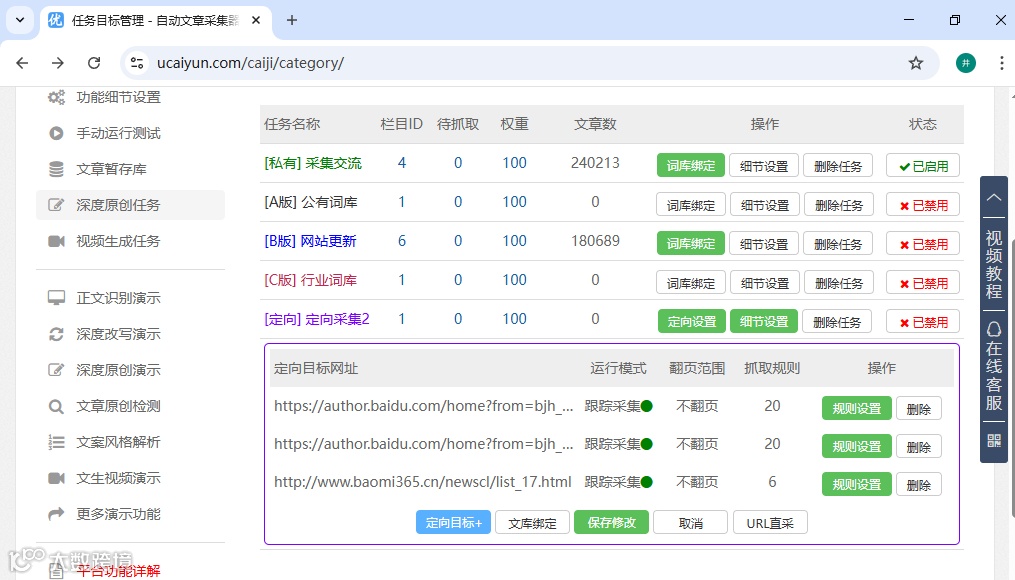Click 细节设置 for 公有词库 task
This screenshot has width=1015, height=580.
(764, 205)
